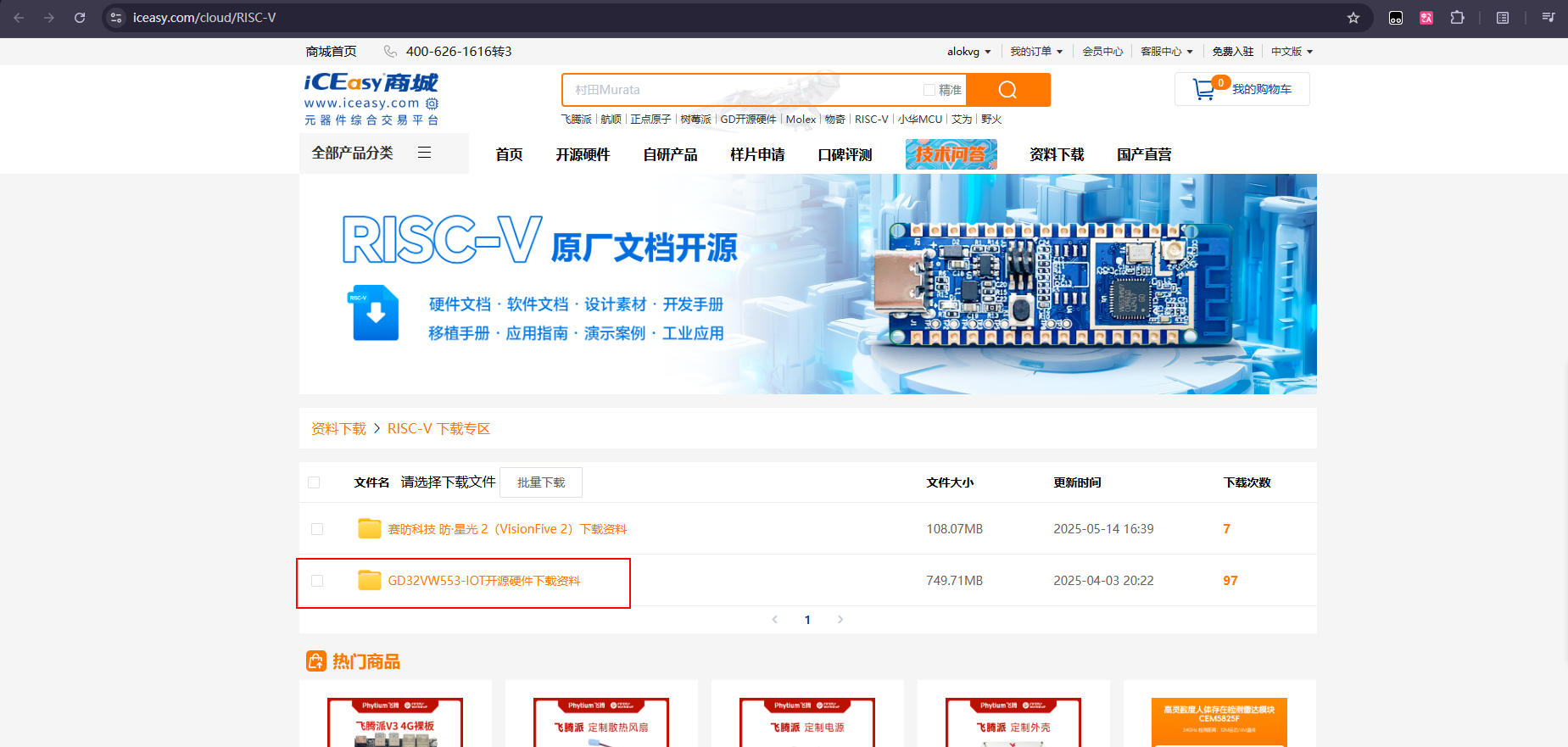The image size is (1568, 747).
Task: Go to previous page arrow in pagination
Action: [x=774, y=620]
